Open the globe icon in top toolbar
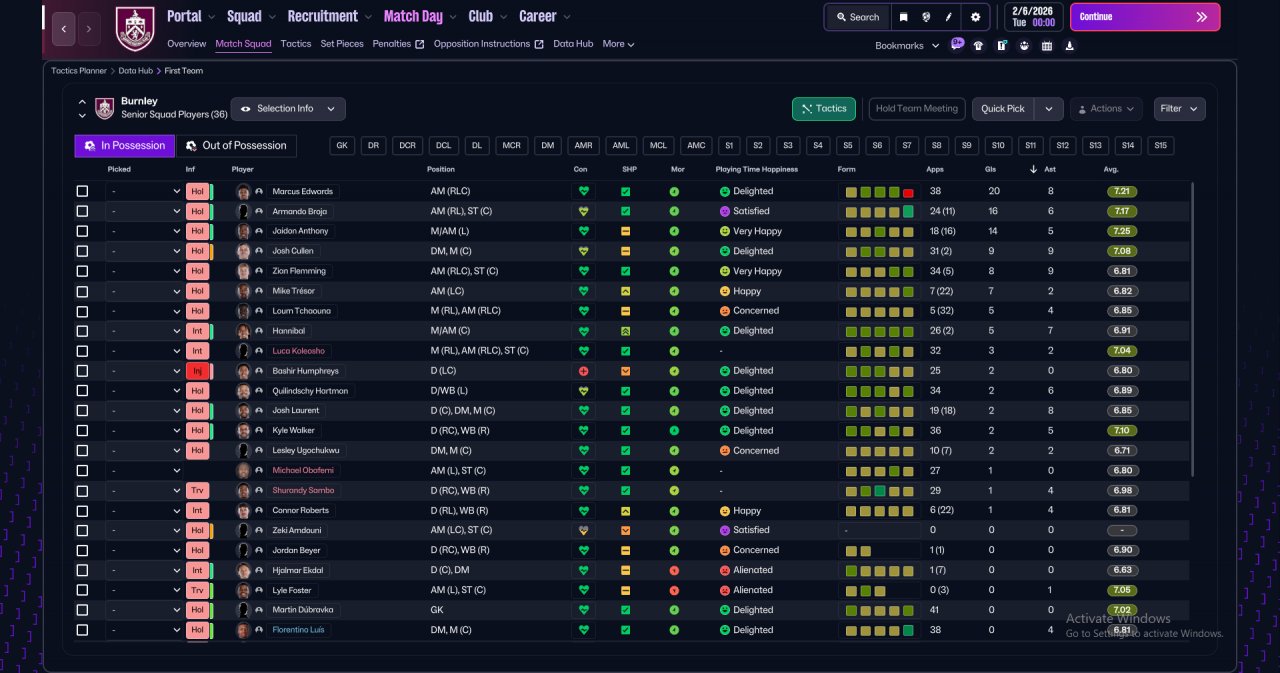The height and width of the screenshot is (673, 1280). pos(927,17)
